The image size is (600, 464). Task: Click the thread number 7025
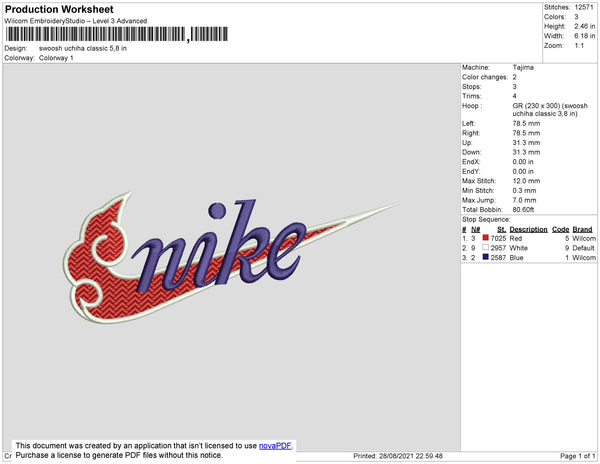click(498, 238)
